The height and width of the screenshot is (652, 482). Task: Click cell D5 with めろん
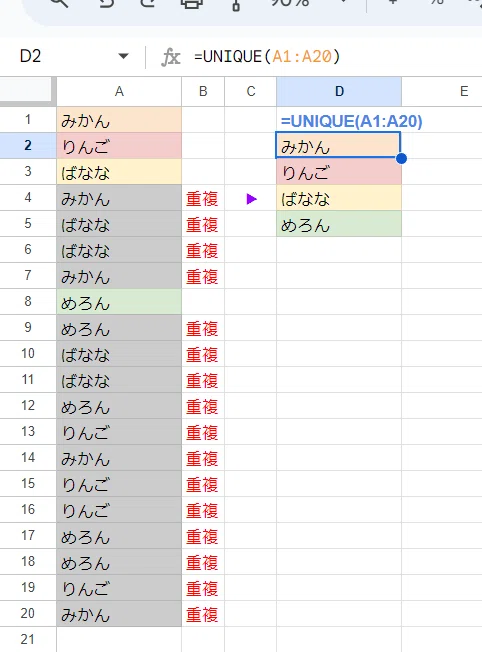339,223
